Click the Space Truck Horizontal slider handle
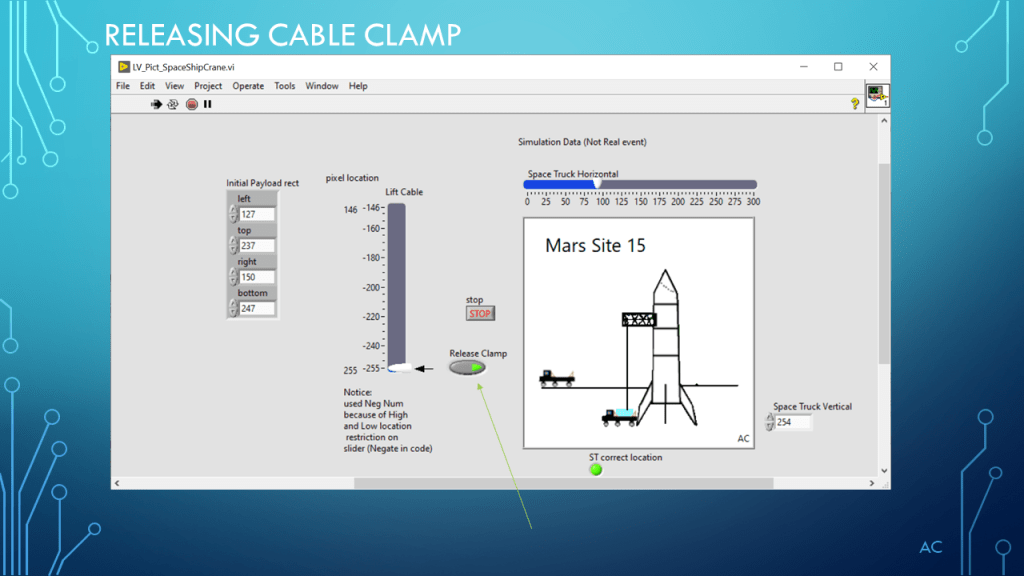 (597, 184)
